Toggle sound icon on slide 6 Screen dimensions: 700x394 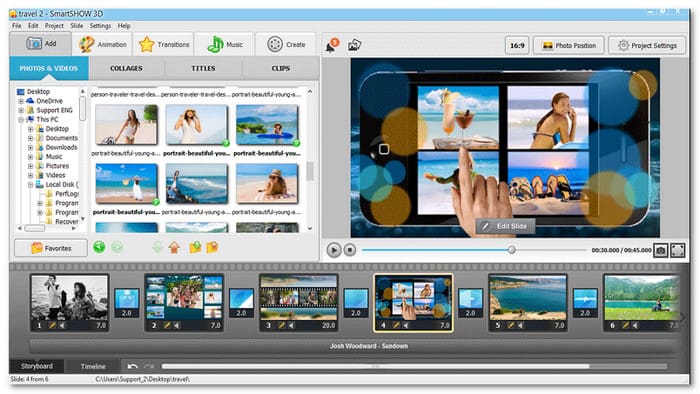click(x=635, y=325)
